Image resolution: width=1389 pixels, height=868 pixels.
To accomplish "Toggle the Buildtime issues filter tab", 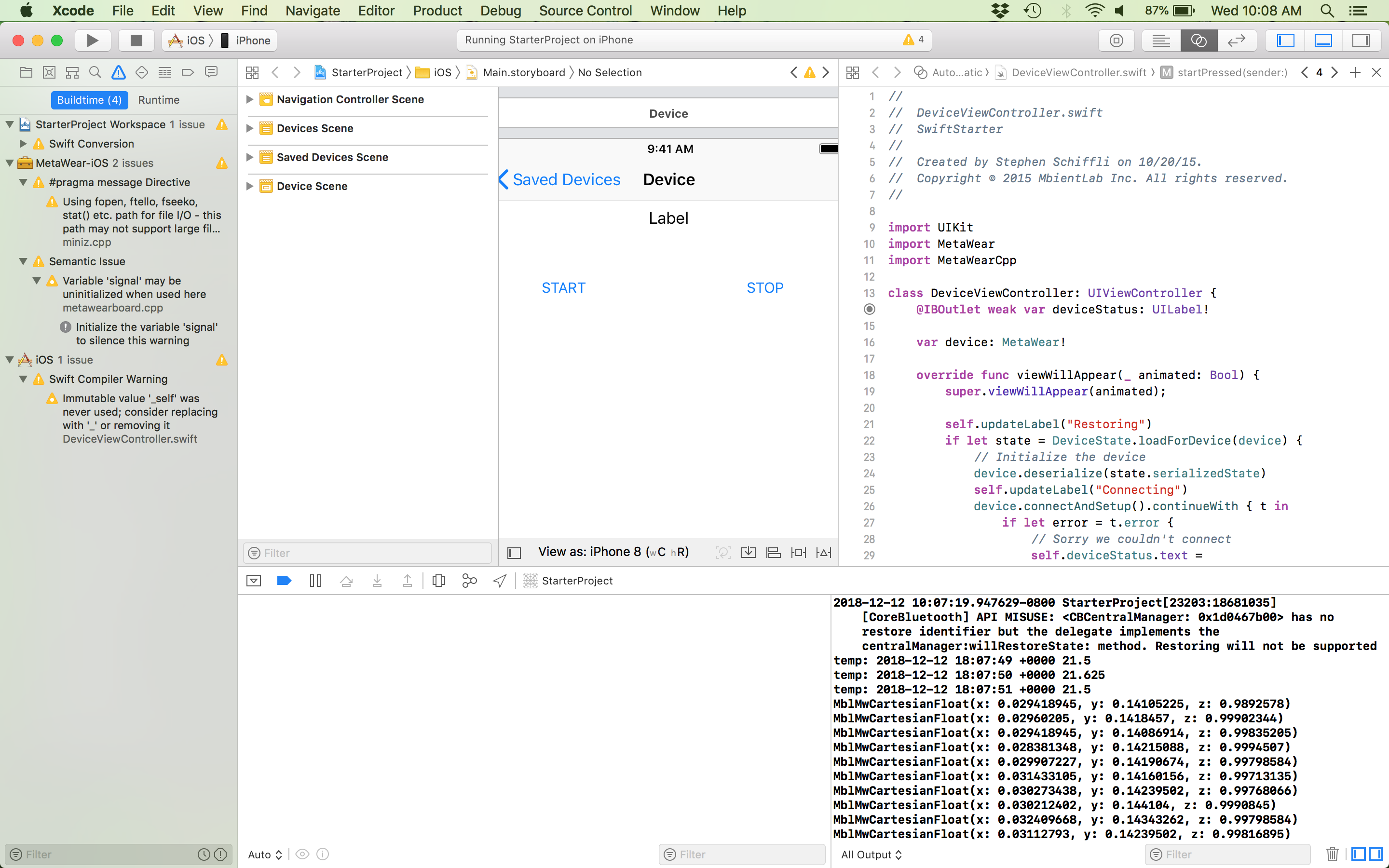I will tap(88, 99).
